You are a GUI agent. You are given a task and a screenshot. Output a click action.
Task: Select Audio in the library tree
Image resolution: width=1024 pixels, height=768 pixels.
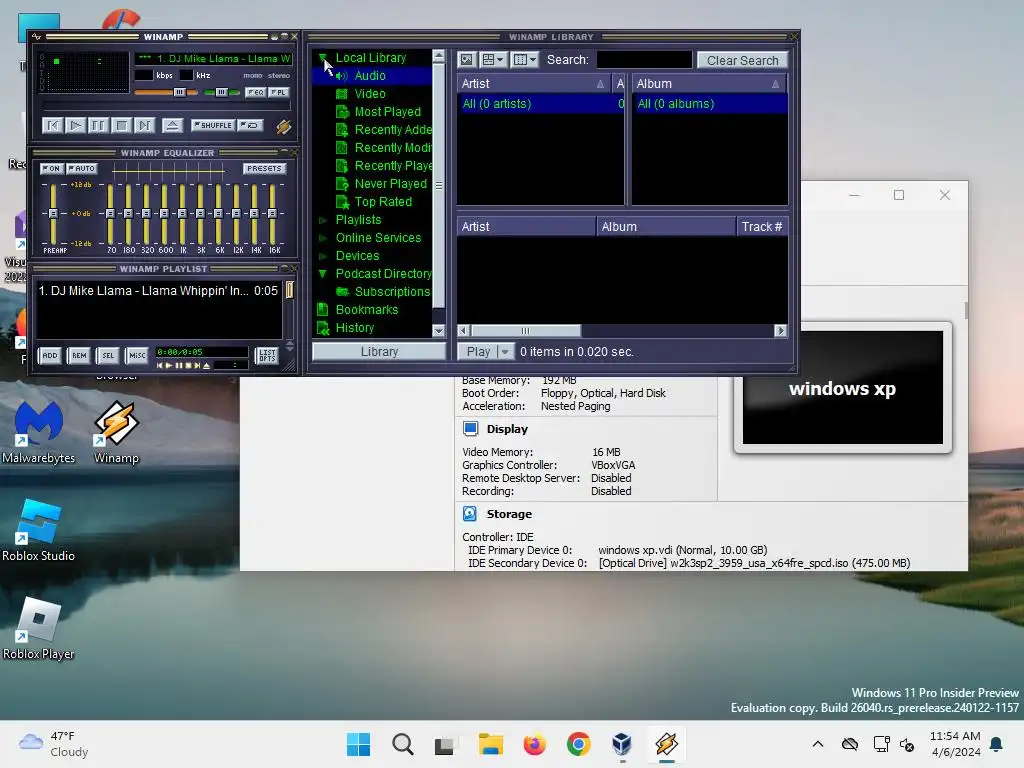point(370,76)
